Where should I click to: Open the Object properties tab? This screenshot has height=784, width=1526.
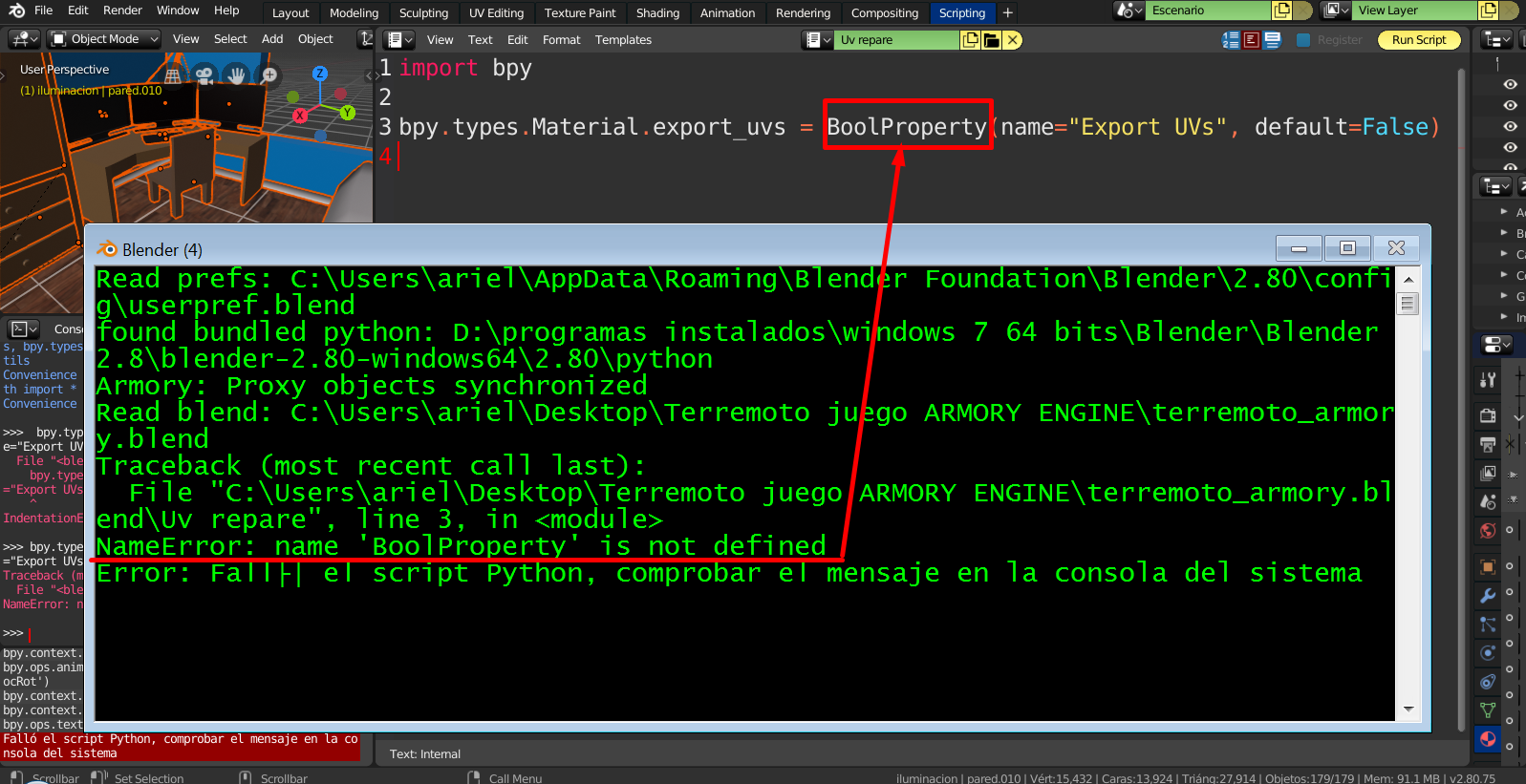[x=1488, y=566]
